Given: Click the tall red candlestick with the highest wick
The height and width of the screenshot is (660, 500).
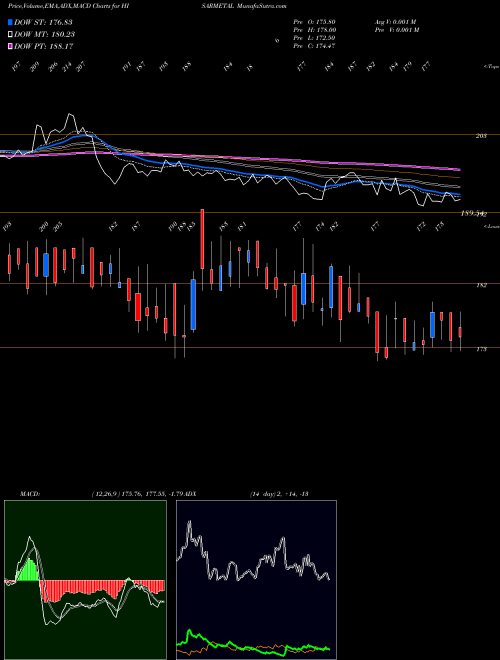Looking at the screenshot, I should (202, 239).
